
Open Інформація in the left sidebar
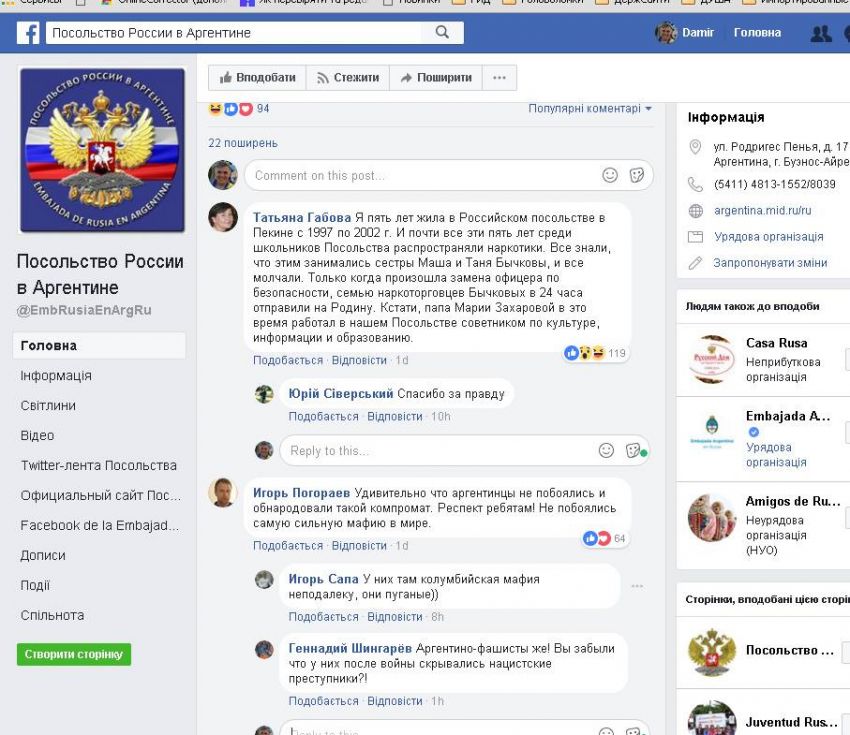coord(56,376)
